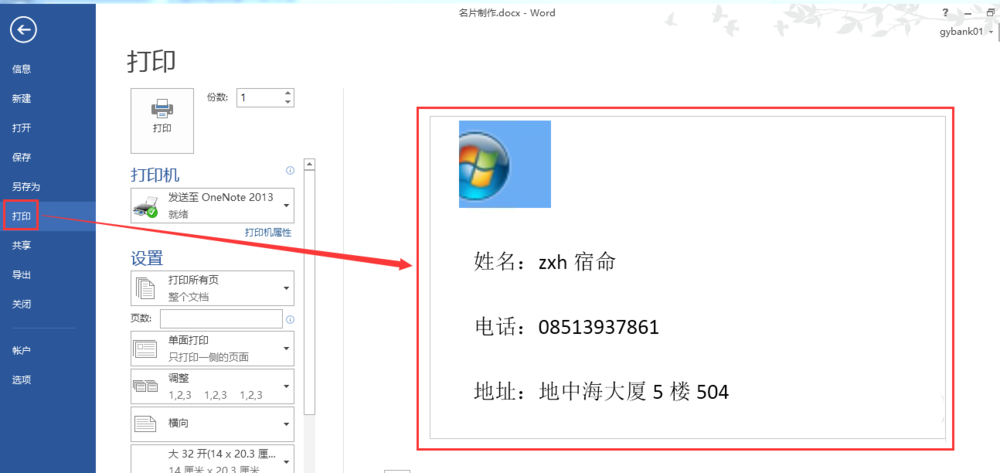Click the Windows logo image in preview
Viewport: 1000px width, 473px height.
(x=504, y=164)
